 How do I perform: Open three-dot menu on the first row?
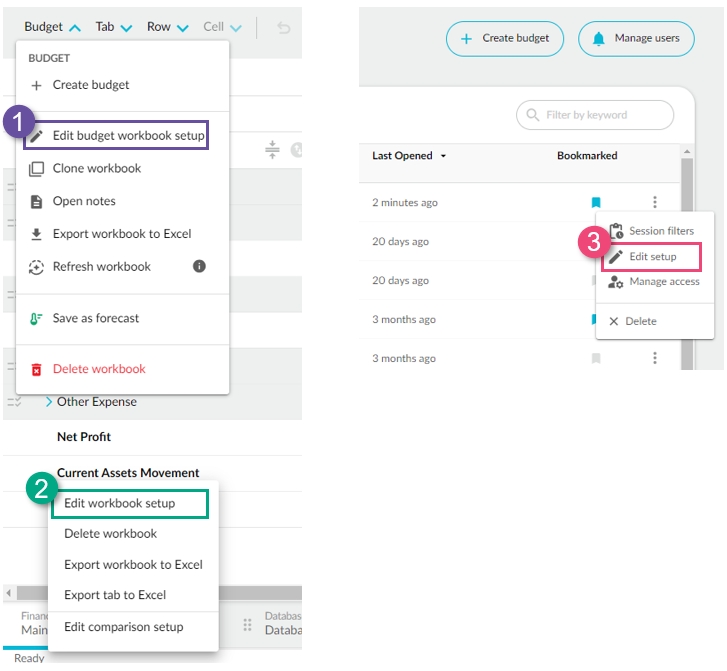(655, 202)
